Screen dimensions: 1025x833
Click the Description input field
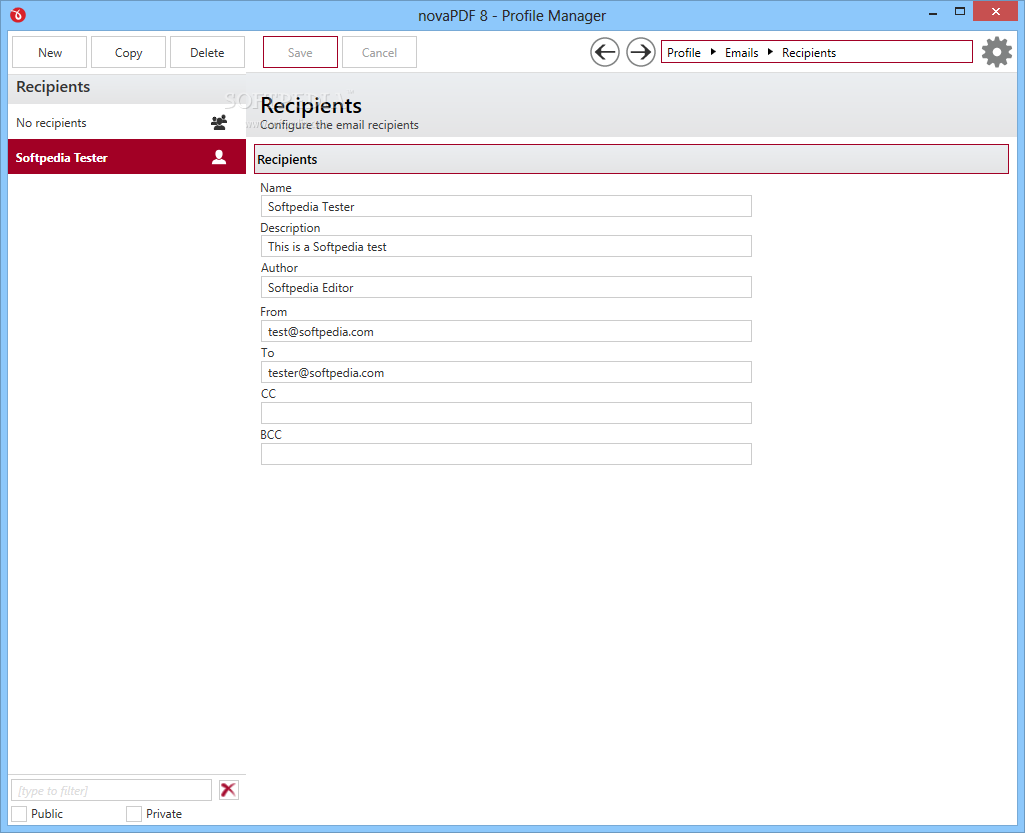pyautogui.click(x=506, y=246)
